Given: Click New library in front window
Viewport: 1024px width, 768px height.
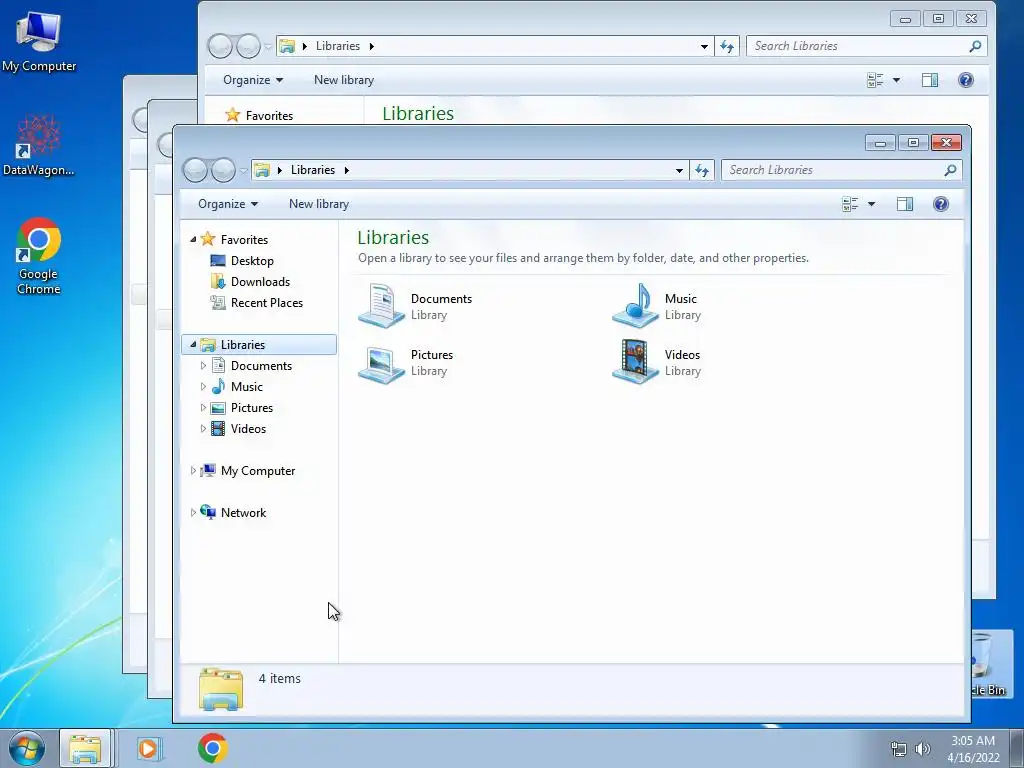Looking at the screenshot, I should pyautogui.click(x=319, y=204).
